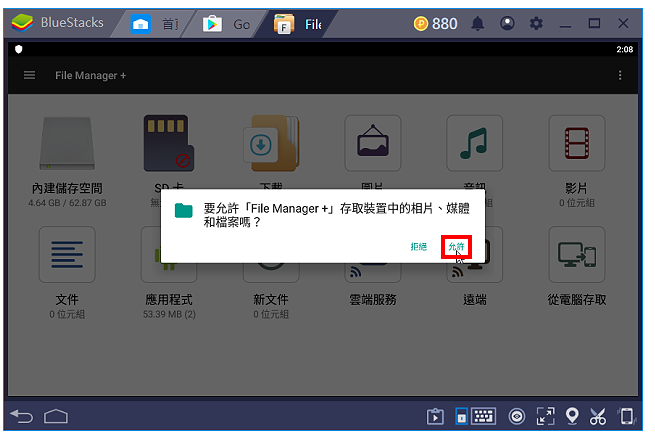Screen dimensions: 655x443
Task: Open the hamburger menu in File Manager +
Action: click(x=29, y=75)
